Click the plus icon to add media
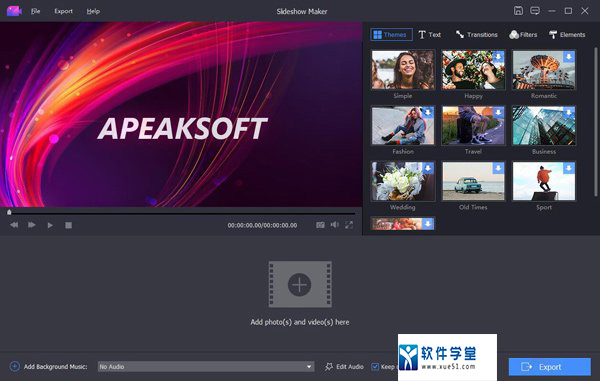The width and height of the screenshot is (600, 381). pyautogui.click(x=300, y=285)
